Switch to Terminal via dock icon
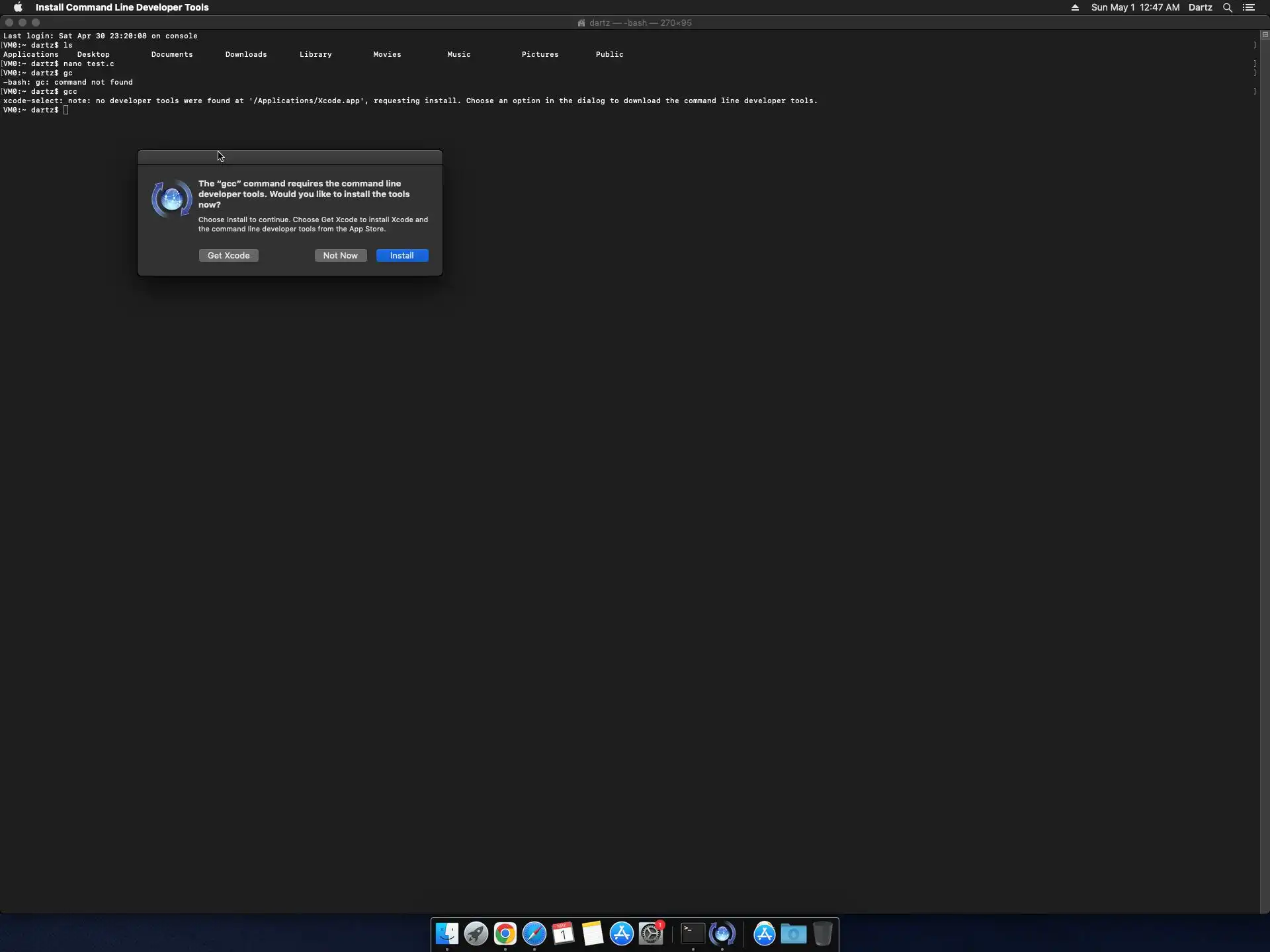This screenshot has height=952, width=1270. coord(693,933)
